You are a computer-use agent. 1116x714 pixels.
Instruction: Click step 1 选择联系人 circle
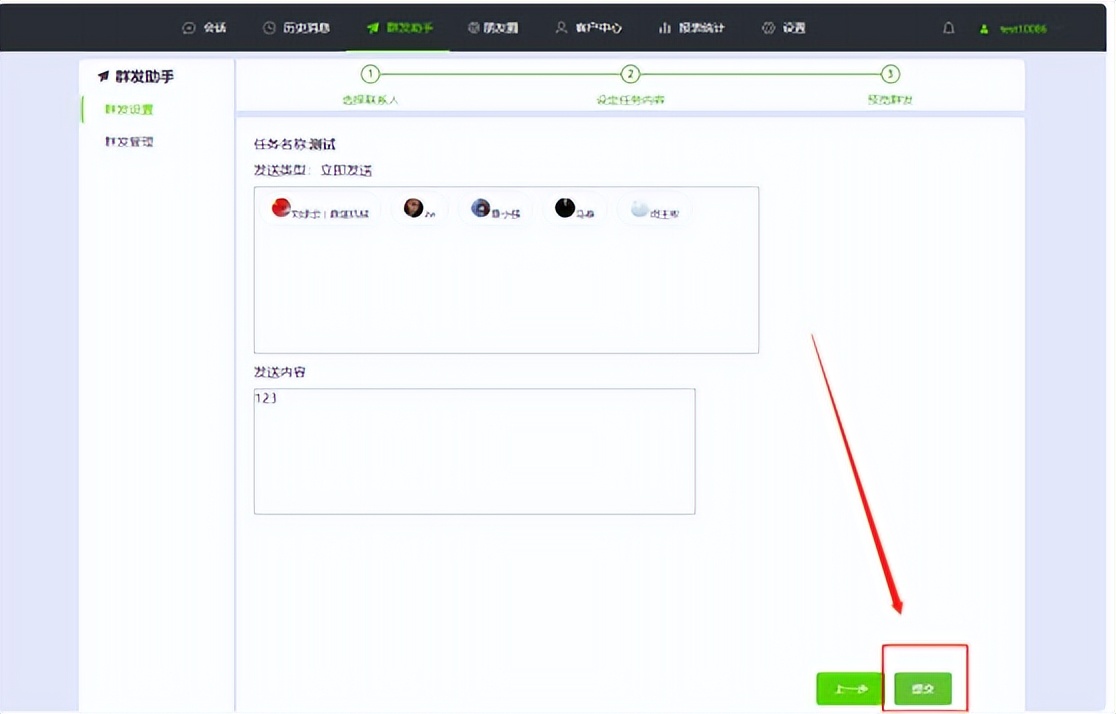pyautogui.click(x=370, y=74)
